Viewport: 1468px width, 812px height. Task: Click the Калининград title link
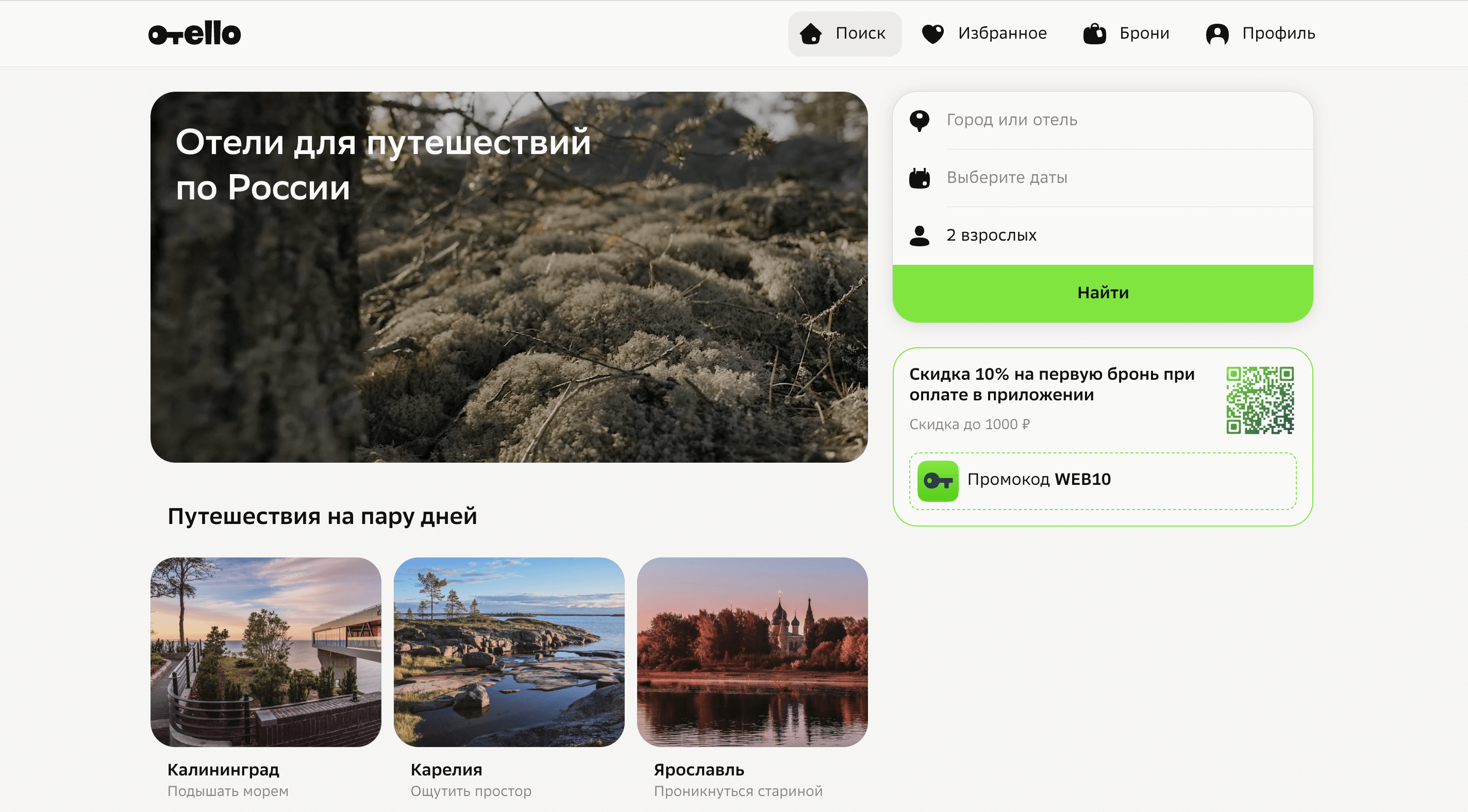tap(223, 770)
